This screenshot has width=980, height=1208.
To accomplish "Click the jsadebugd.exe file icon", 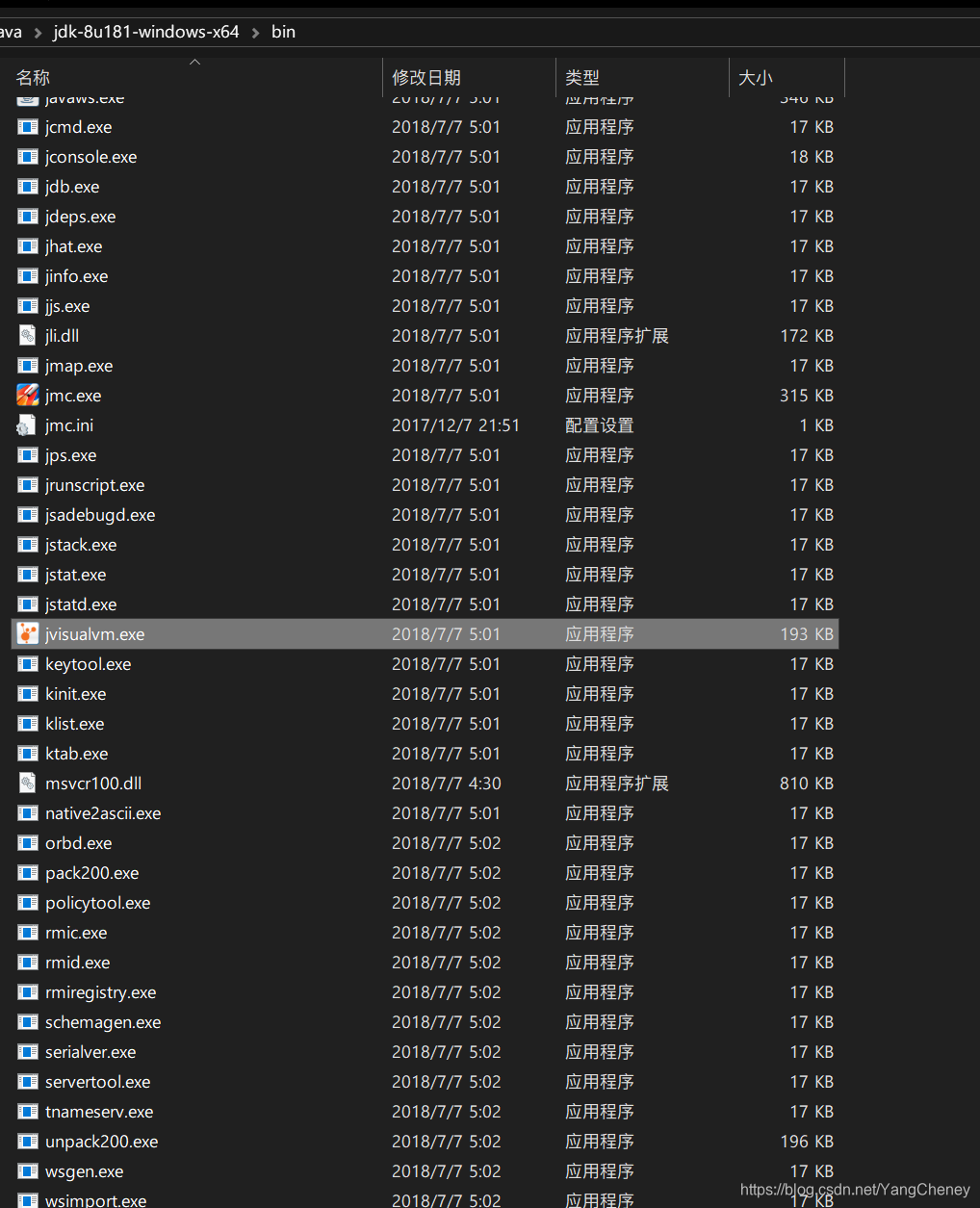I will (x=28, y=514).
